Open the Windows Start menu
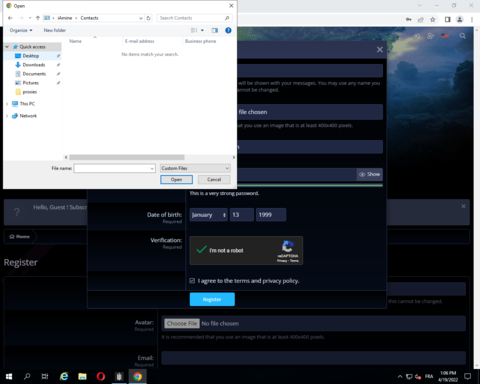This screenshot has width=480, height=384. [9, 376]
